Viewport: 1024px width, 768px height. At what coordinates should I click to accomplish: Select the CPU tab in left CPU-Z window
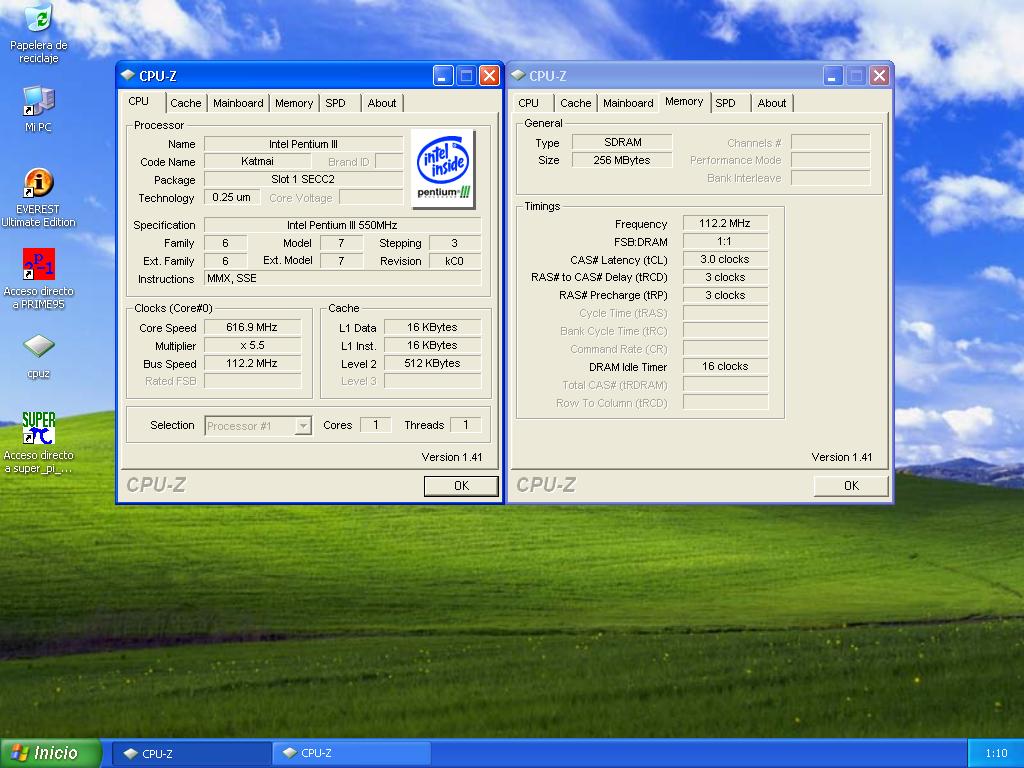pos(138,101)
